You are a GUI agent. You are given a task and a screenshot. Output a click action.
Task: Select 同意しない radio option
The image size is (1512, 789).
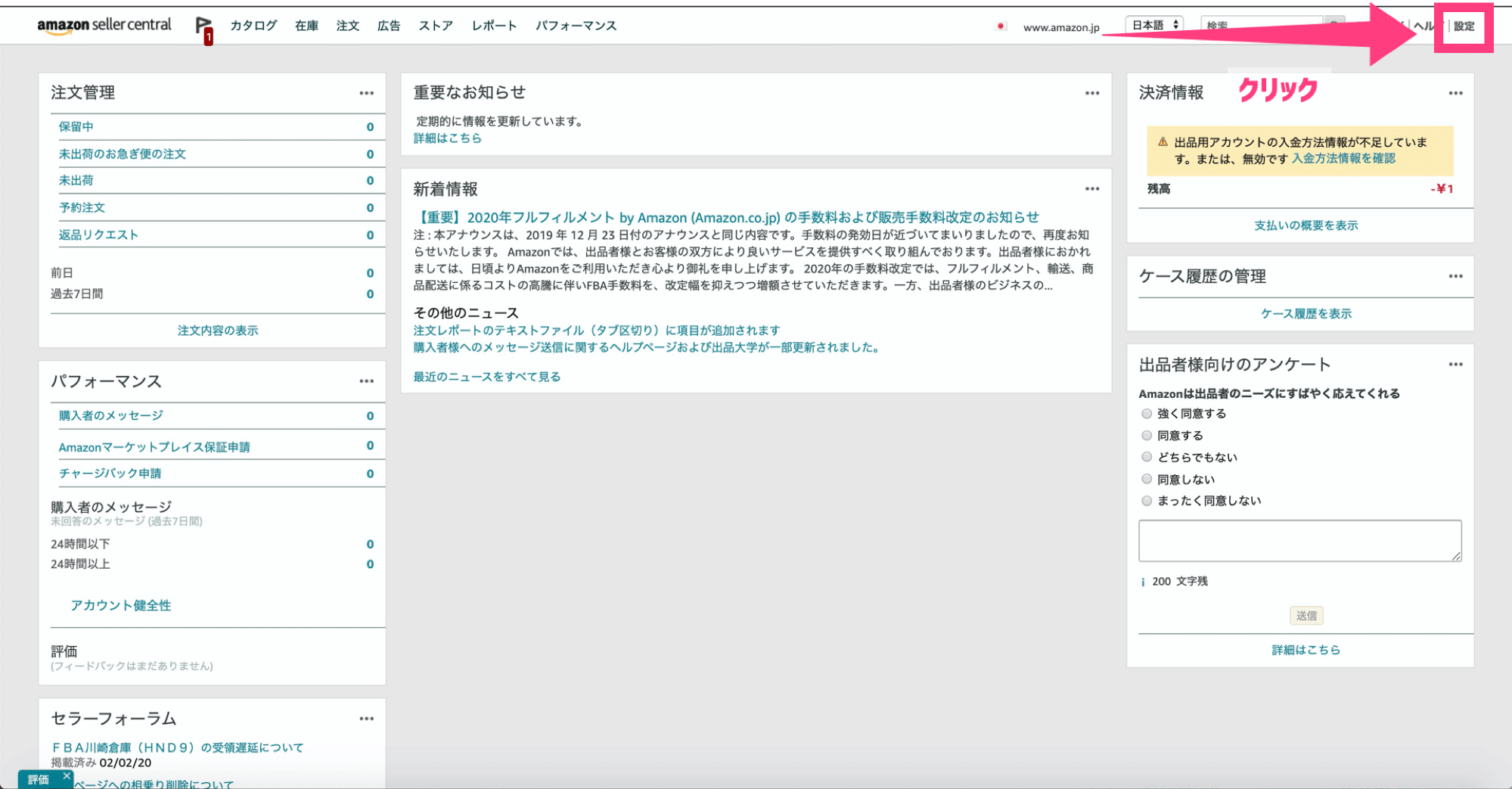(x=1147, y=479)
